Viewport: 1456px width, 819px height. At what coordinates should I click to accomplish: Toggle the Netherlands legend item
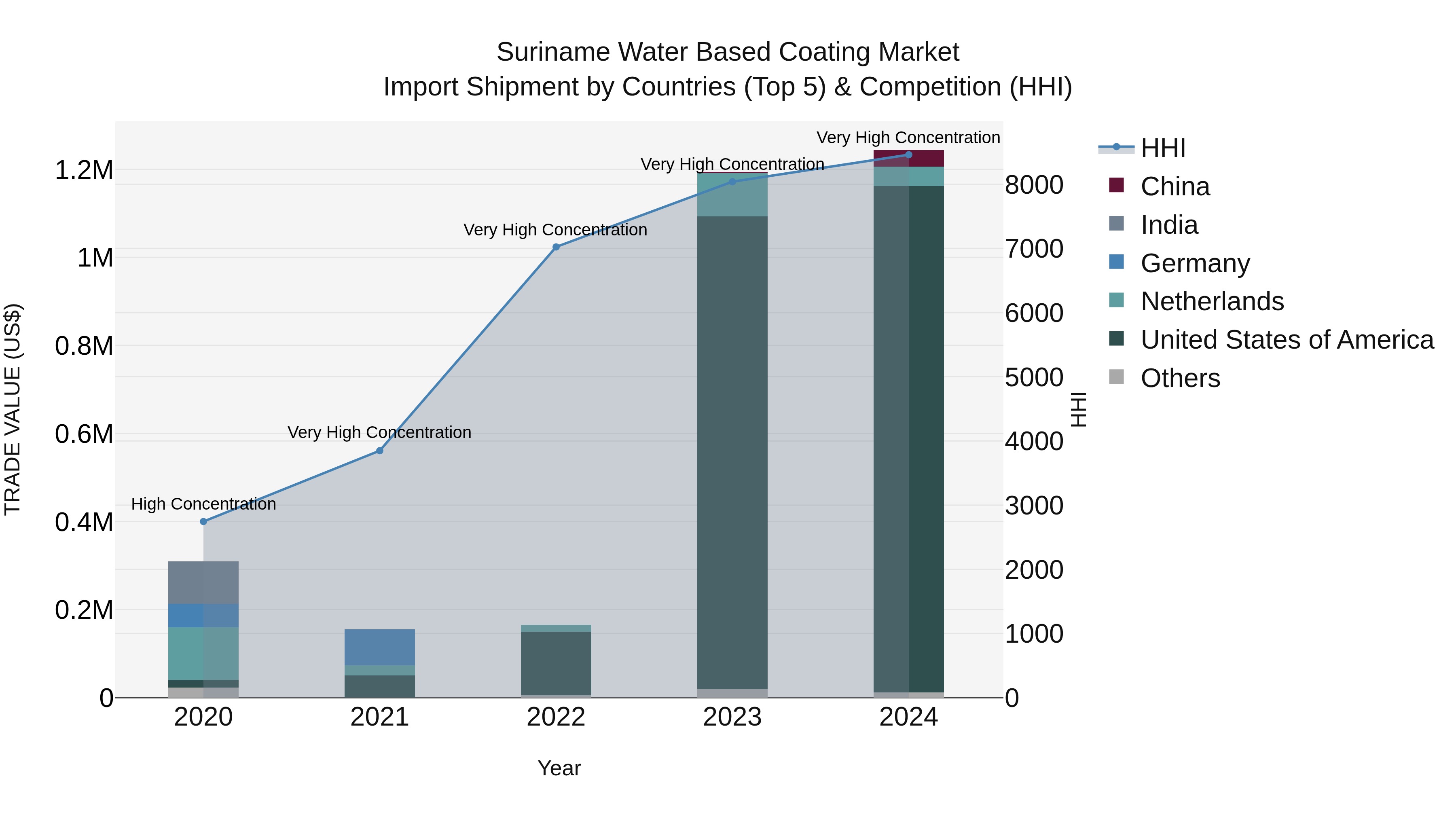point(1196,301)
